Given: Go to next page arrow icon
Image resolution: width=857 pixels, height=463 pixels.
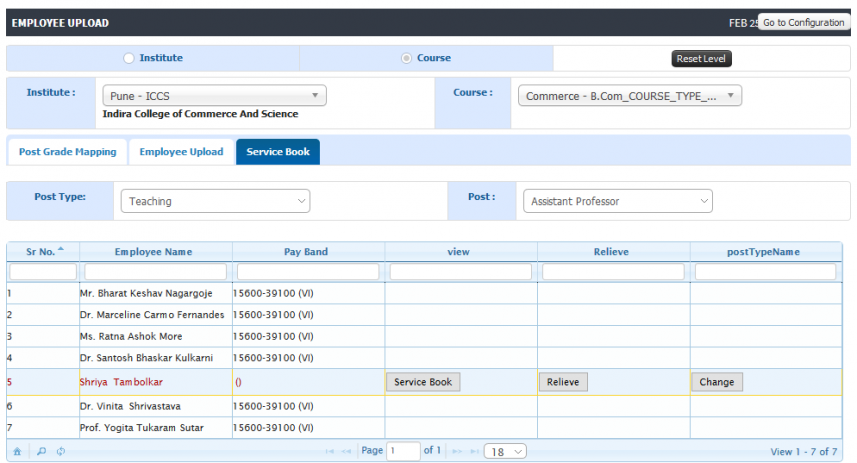Looking at the screenshot, I should (457, 452).
